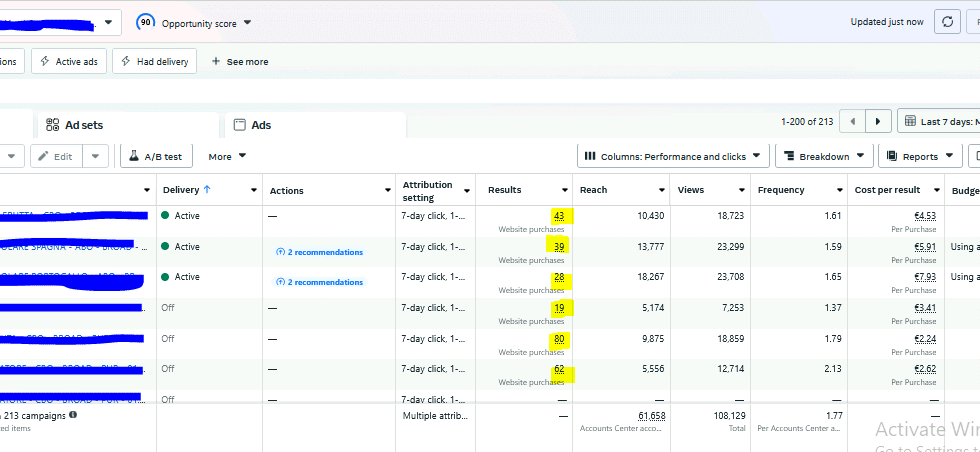
Task: Open the Reports dropdown
Action: click(x=919, y=156)
